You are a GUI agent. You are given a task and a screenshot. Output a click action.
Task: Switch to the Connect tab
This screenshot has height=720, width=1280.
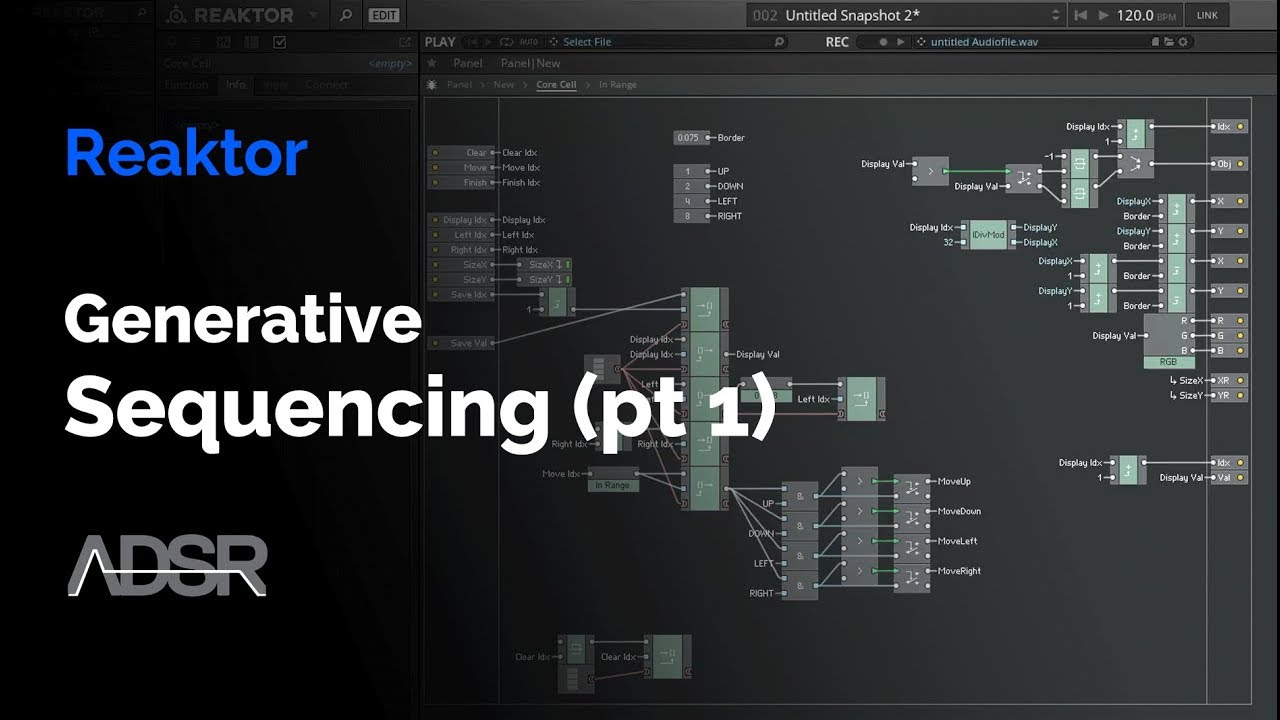coord(327,85)
